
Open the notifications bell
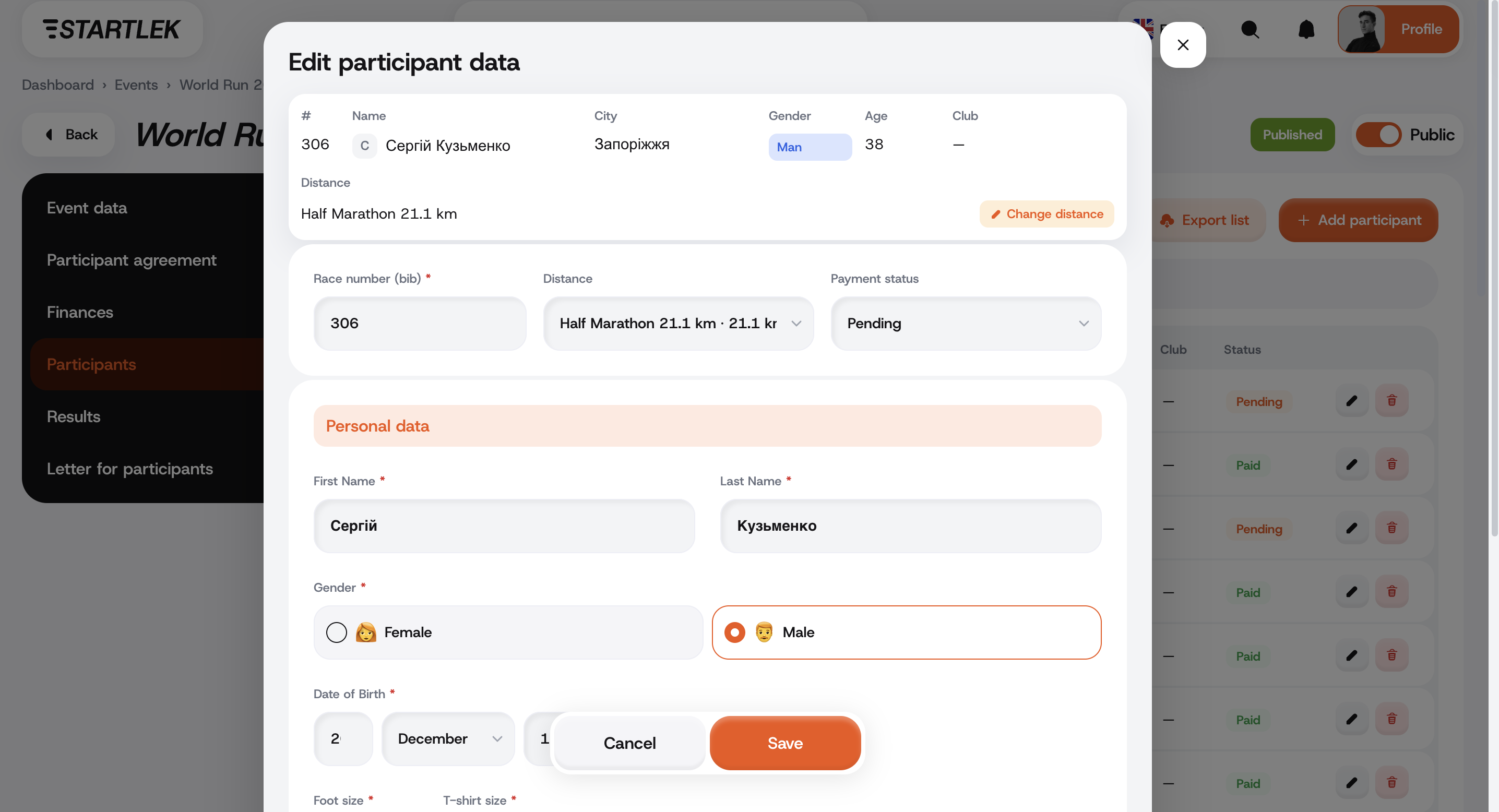coord(1306,29)
